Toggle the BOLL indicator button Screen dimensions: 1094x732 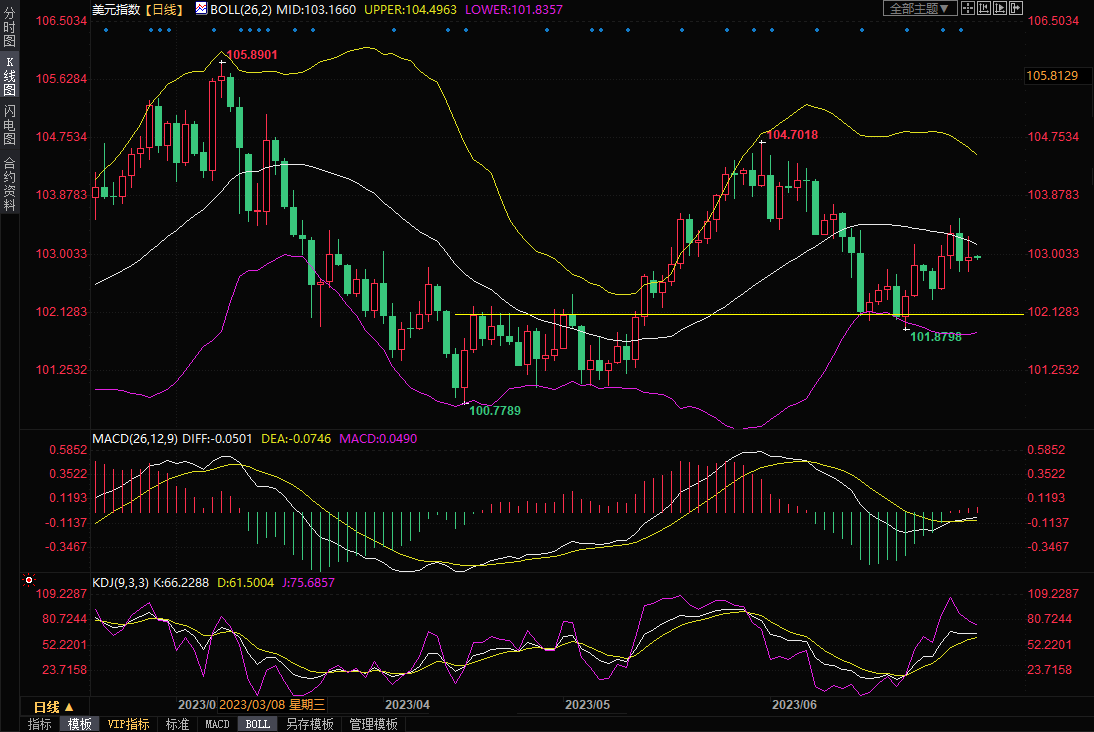point(257,724)
